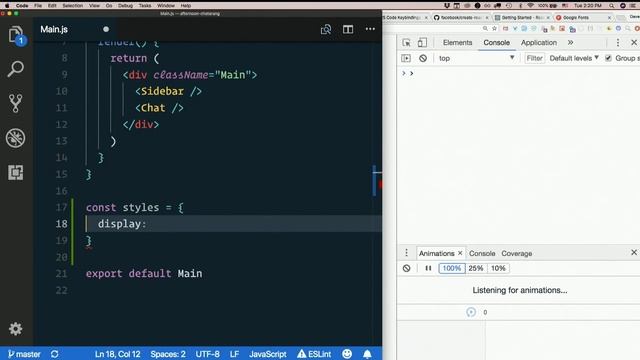Change indentation via Spaces: 2
The width and height of the screenshot is (640, 360).
point(168,354)
